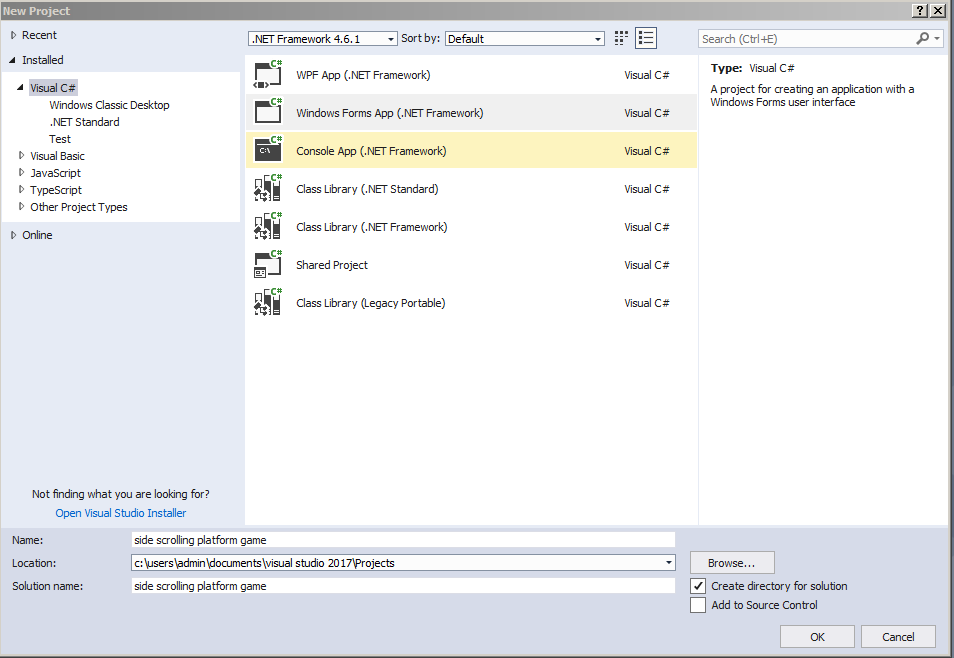
Task: Click the Browse button
Action: point(732,563)
